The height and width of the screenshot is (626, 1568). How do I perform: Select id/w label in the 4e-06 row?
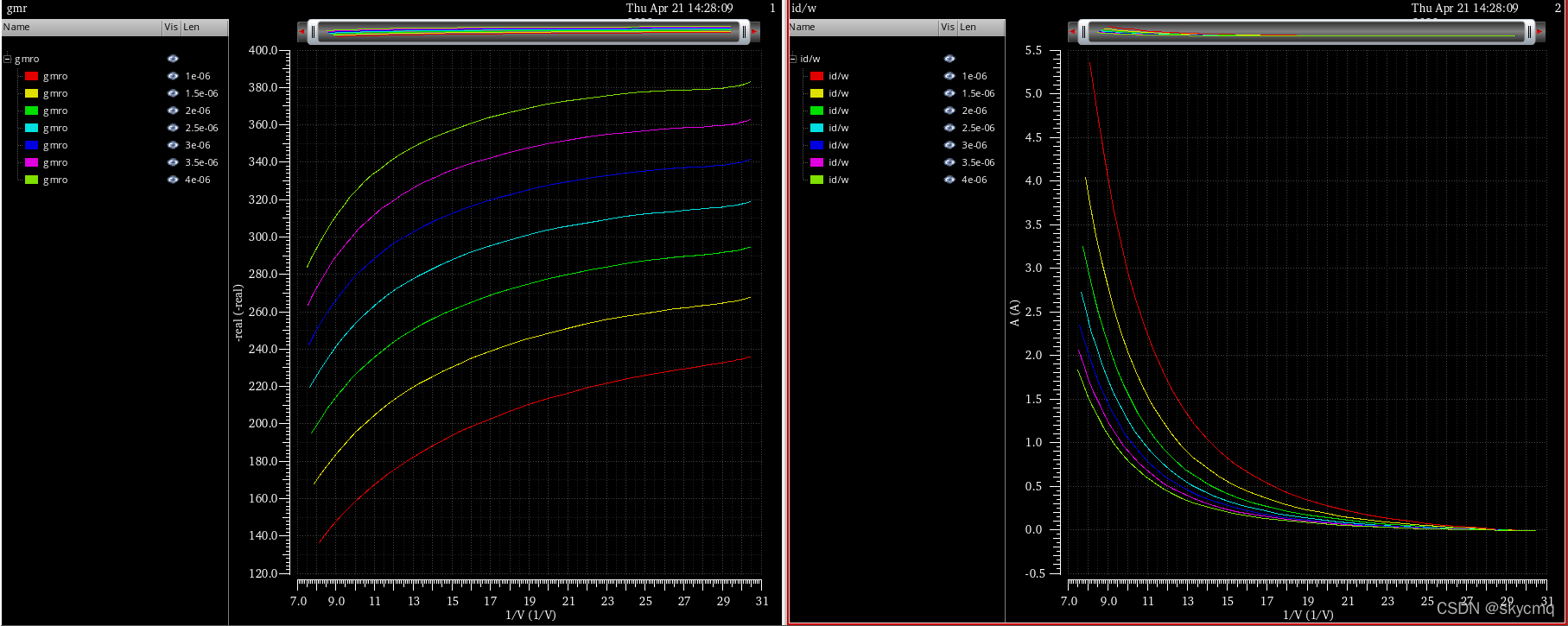838,180
